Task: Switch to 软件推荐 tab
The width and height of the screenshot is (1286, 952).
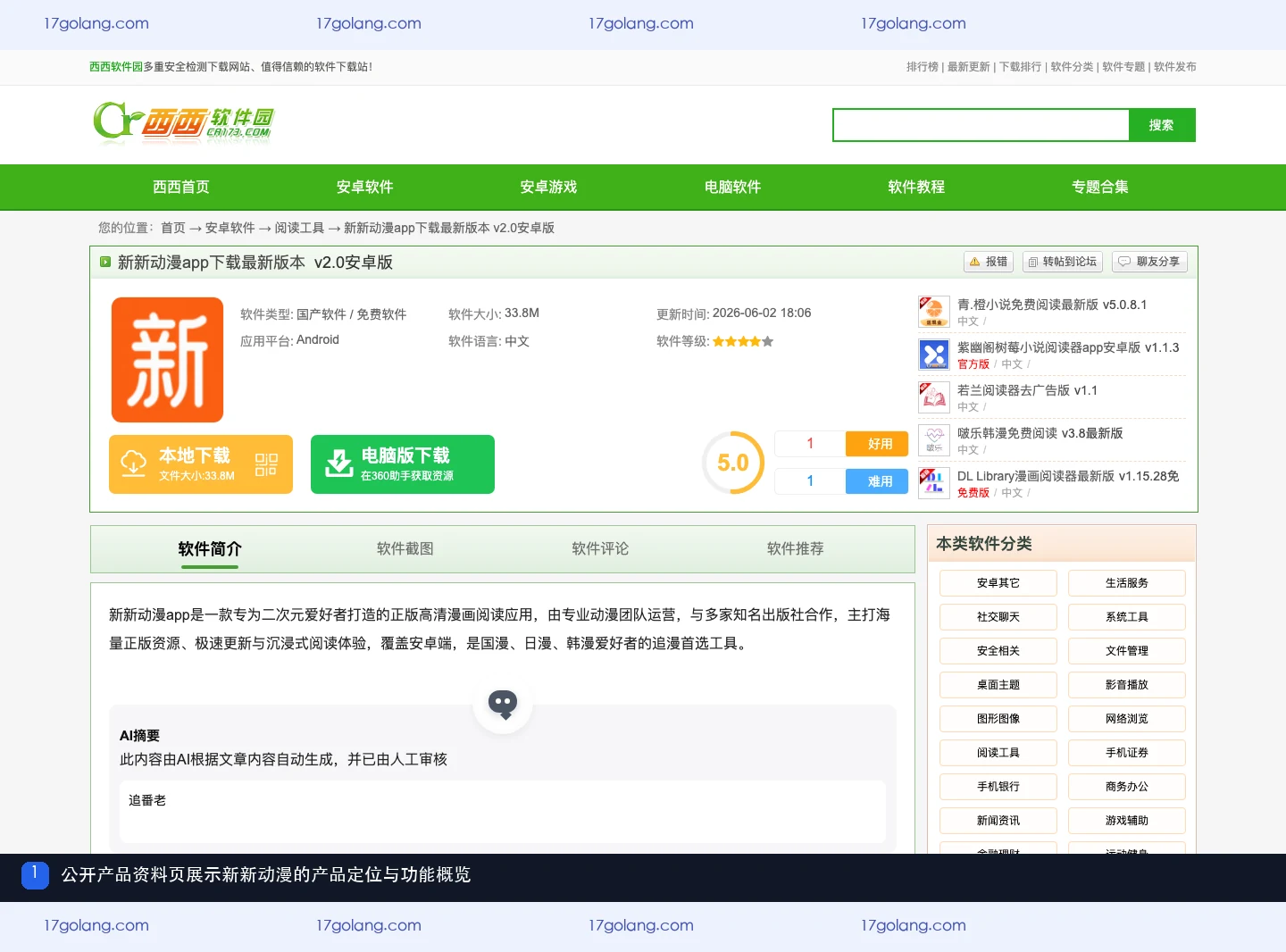Action: click(x=796, y=549)
